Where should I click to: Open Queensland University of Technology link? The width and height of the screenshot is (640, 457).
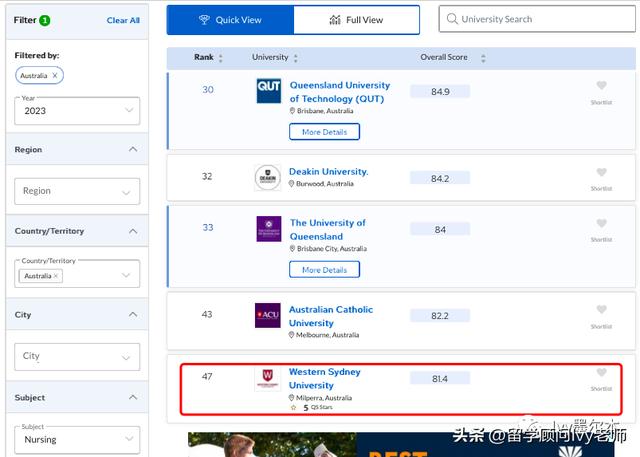click(x=340, y=92)
